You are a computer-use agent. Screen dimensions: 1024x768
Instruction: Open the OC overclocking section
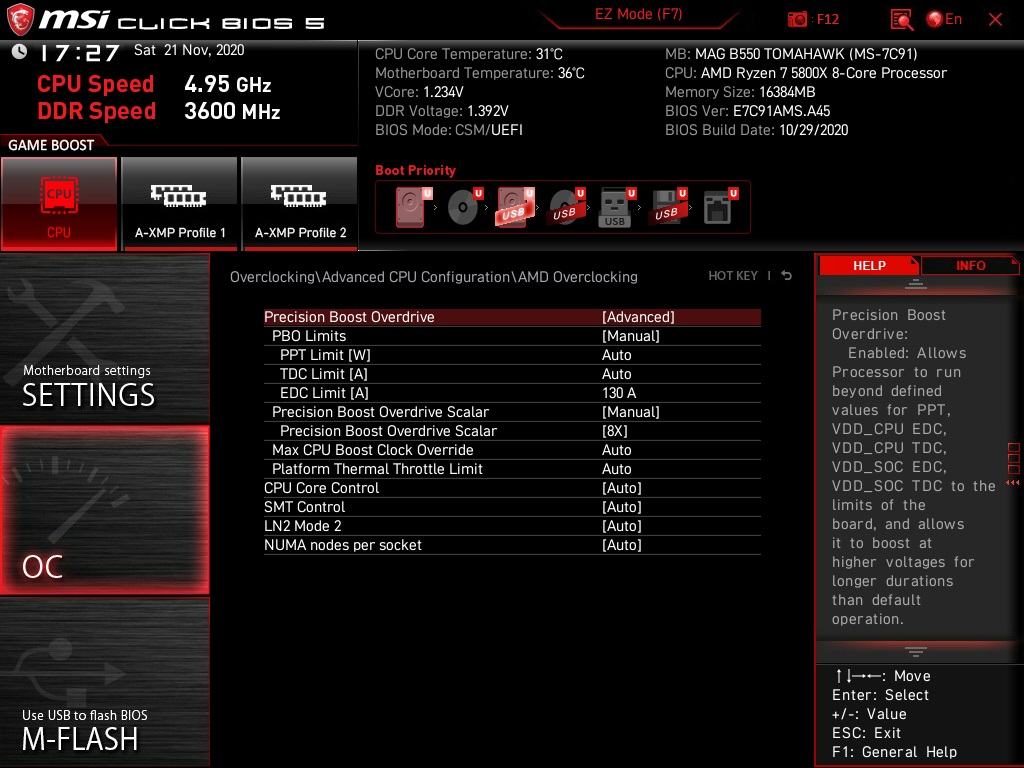(x=104, y=510)
